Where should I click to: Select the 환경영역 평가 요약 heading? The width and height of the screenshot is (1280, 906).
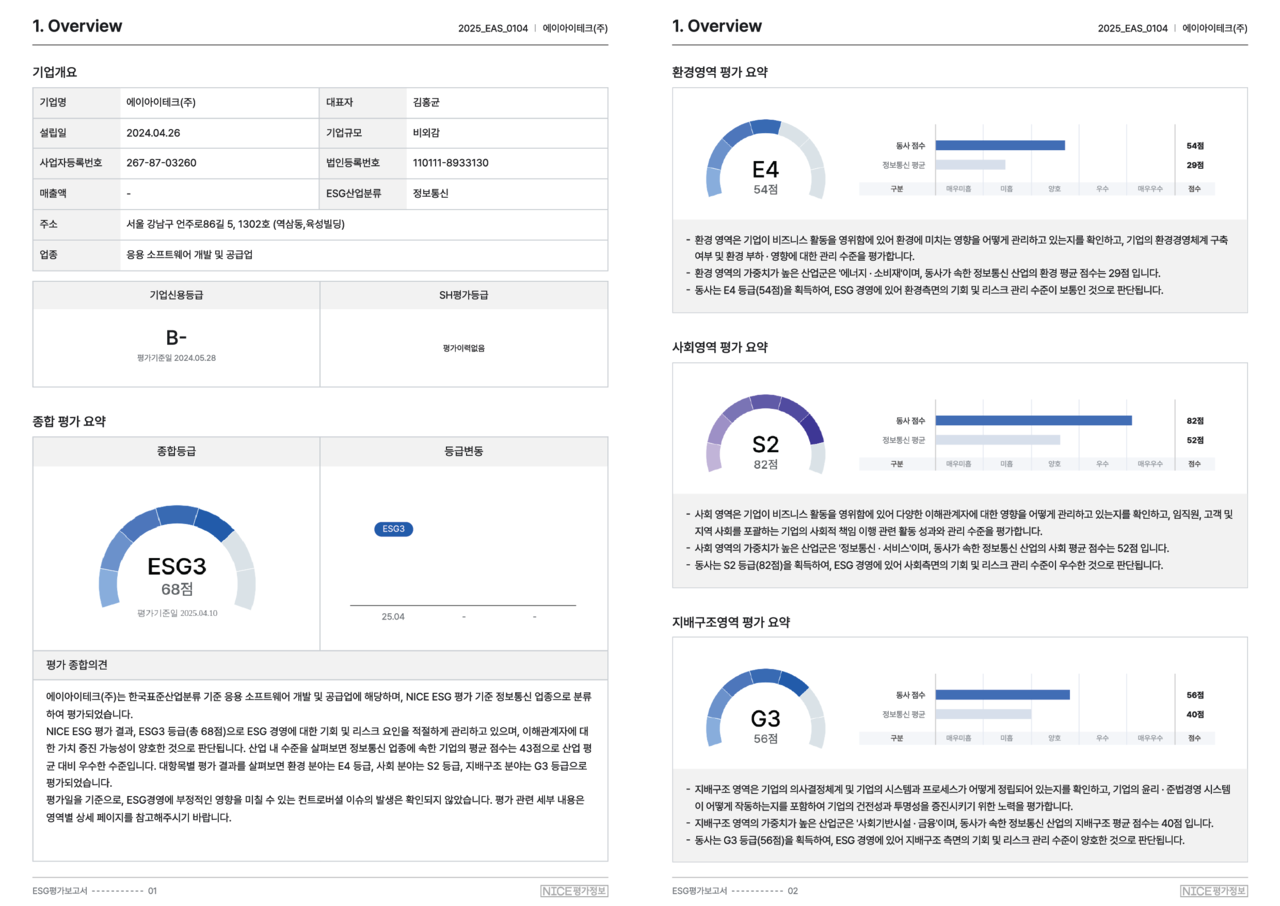click(720, 72)
